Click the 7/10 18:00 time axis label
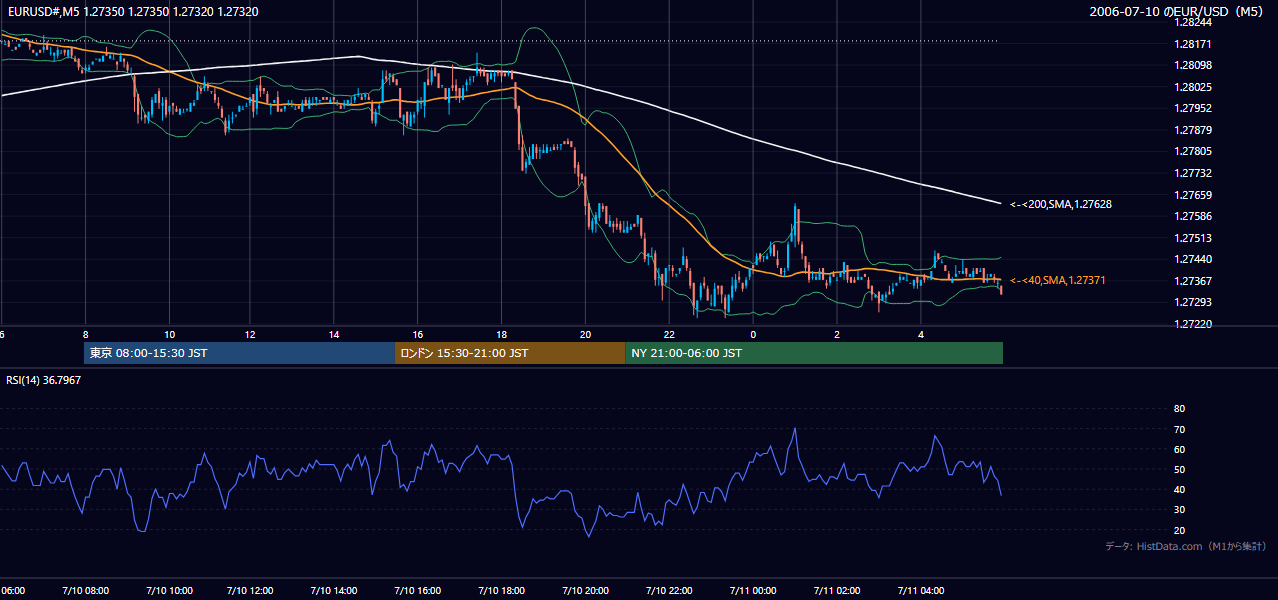Viewport: 1278px width, 600px height. click(502, 591)
